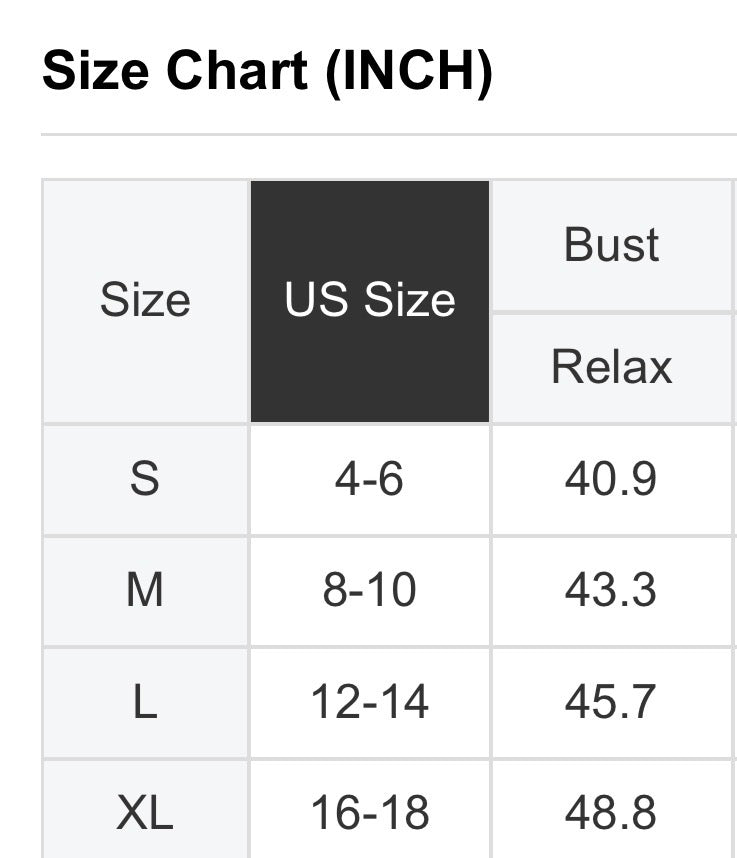Click the '45.7' bust measurement
This screenshot has height=858, width=737.
[611, 702]
